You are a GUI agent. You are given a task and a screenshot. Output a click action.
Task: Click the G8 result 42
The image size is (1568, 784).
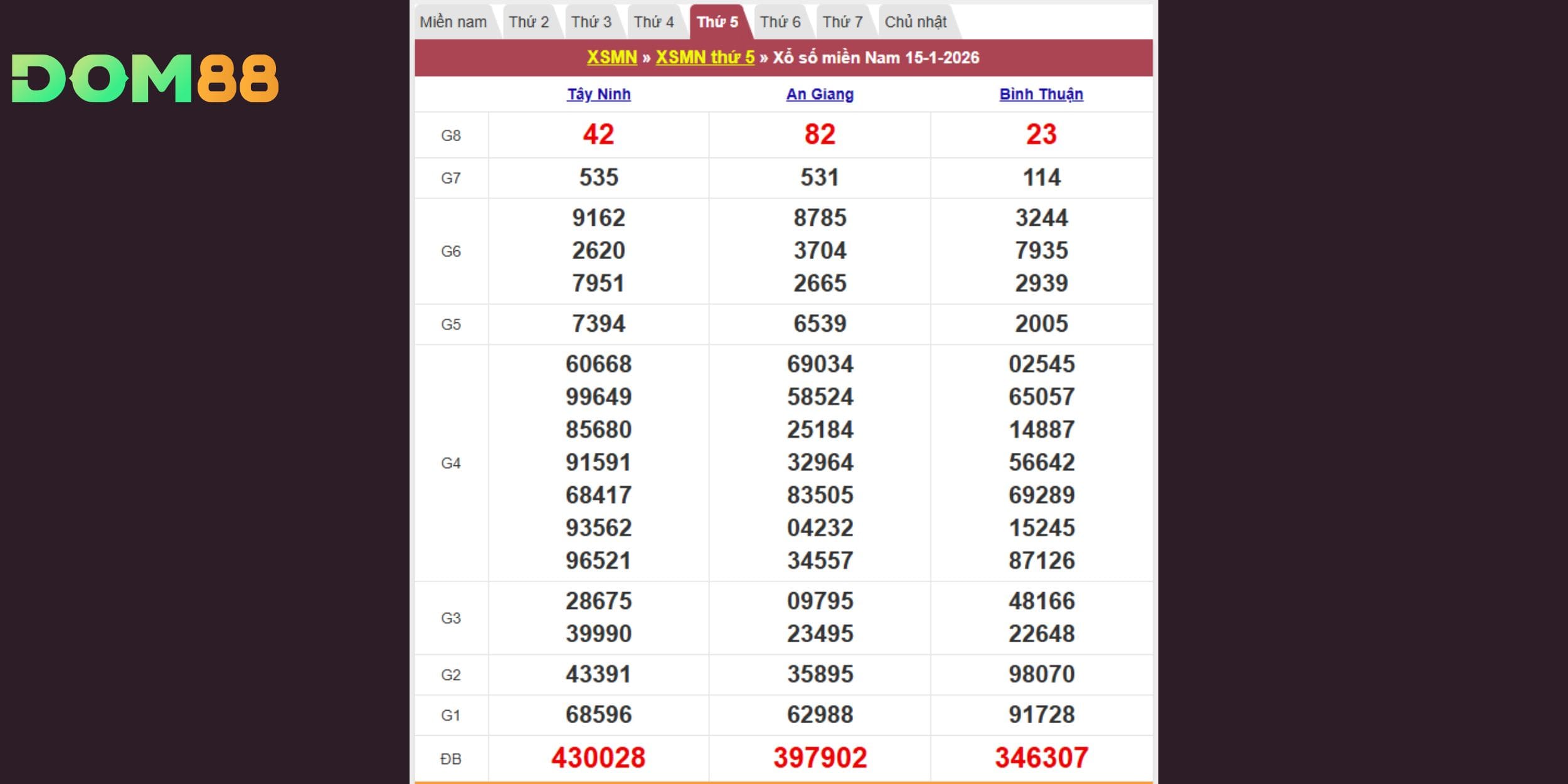(x=598, y=135)
